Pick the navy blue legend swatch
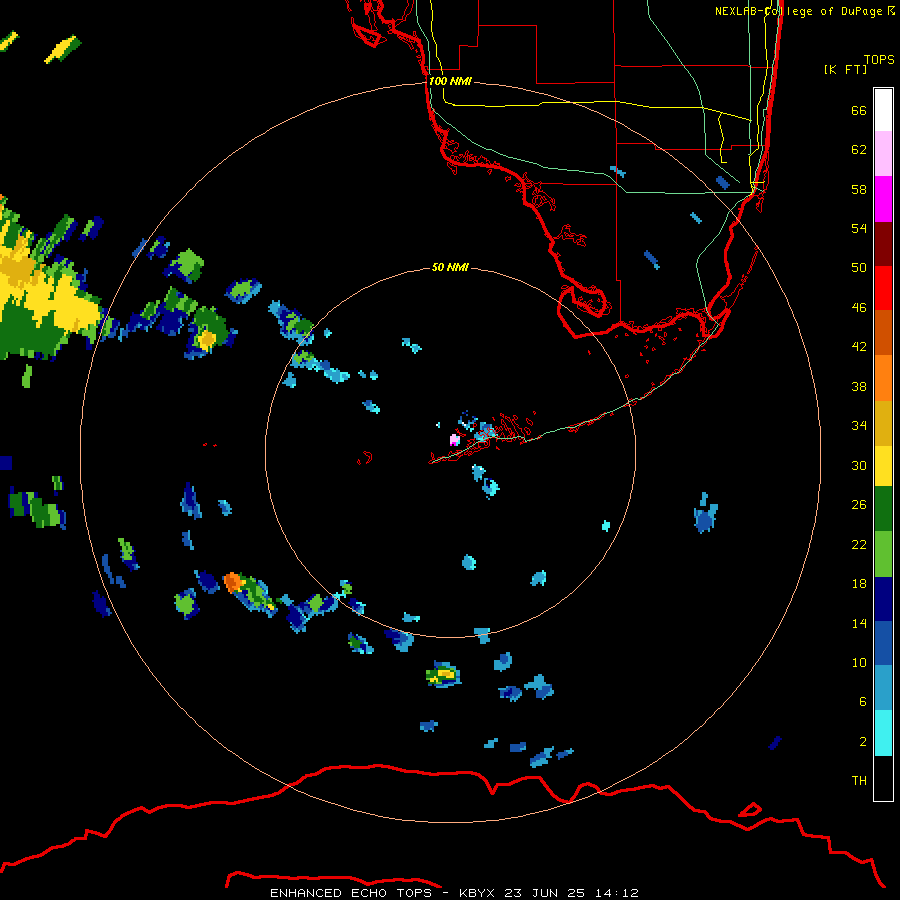Screen dimensions: 900x900 point(883,599)
